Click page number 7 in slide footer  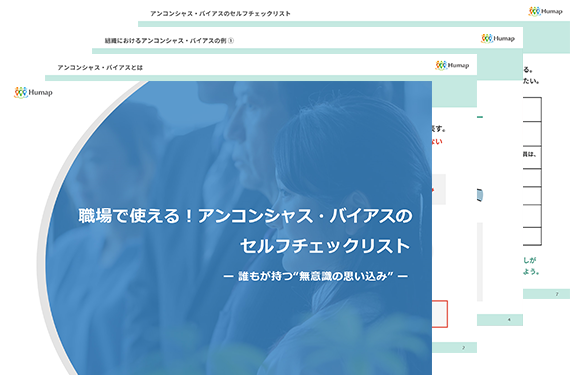click(x=557, y=294)
